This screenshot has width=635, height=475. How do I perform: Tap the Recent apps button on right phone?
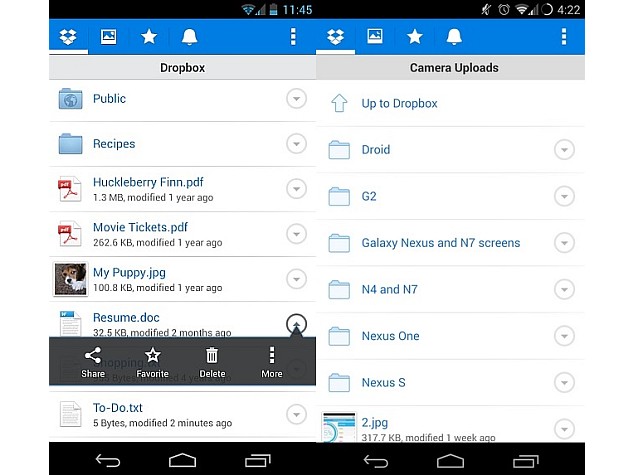pyautogui.click(x=526, y=461)
